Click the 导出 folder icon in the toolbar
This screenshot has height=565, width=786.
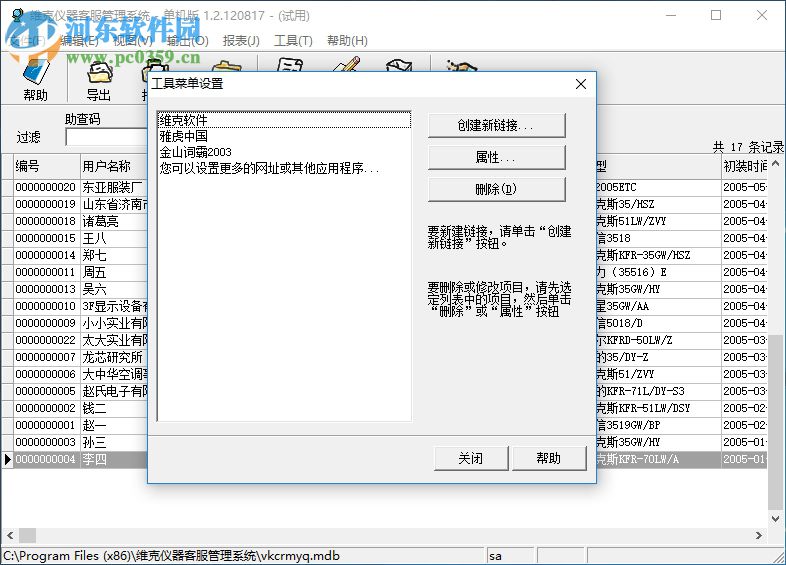pyautogui.click(x=99, y=72)
